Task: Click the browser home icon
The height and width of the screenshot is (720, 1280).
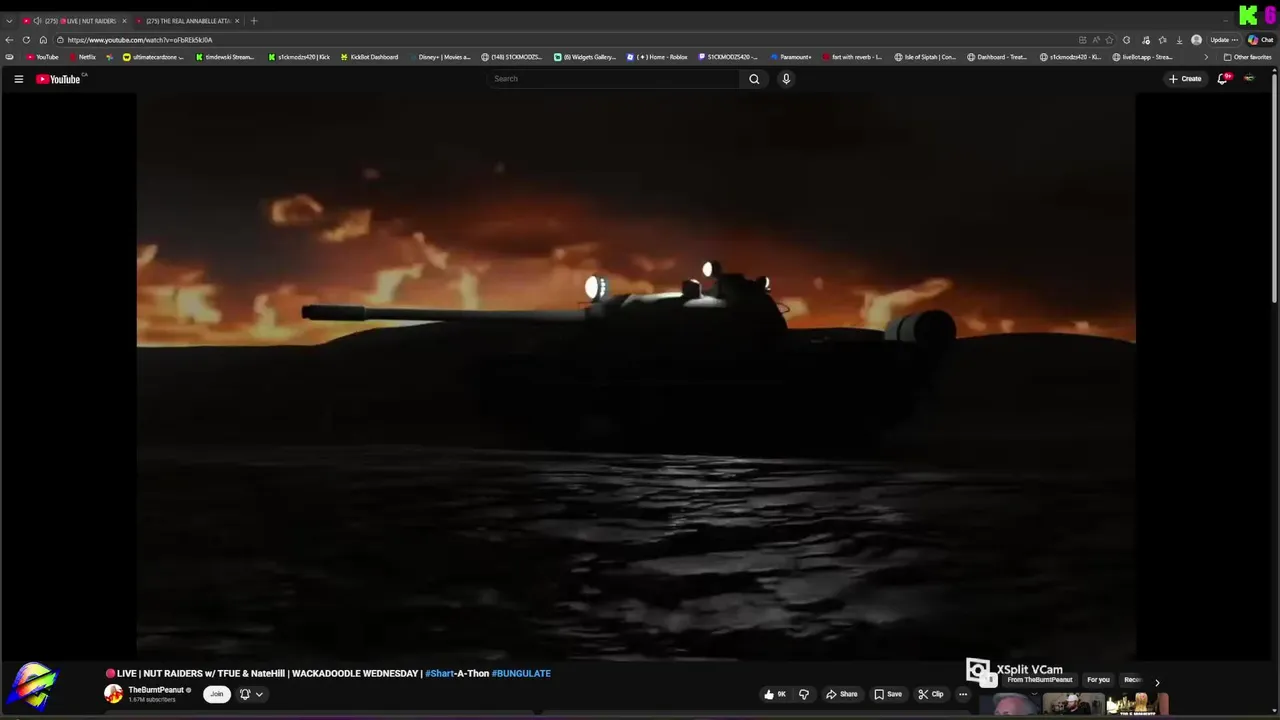Action: click(43, 40)
